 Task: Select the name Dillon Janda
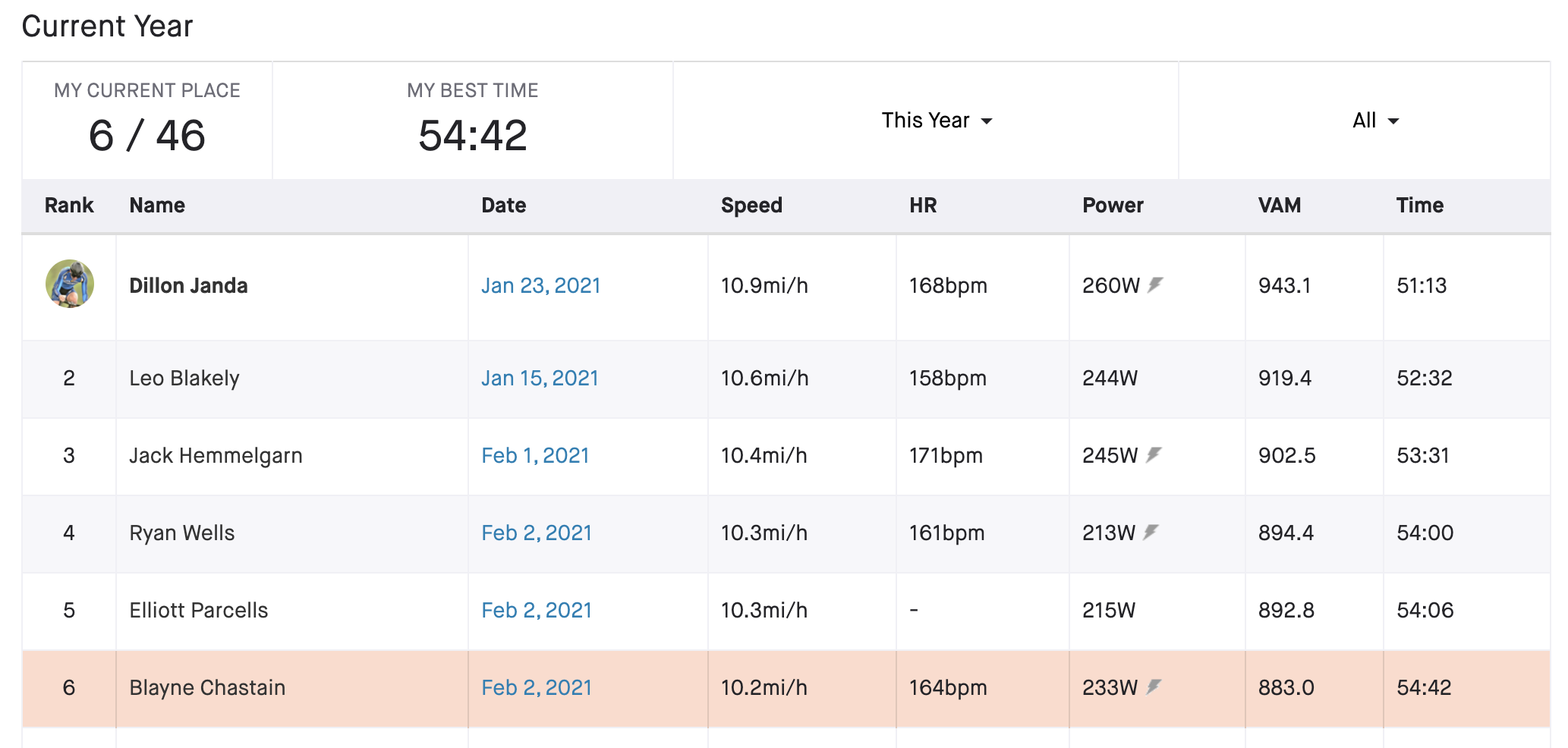click(x=188, y=285)
